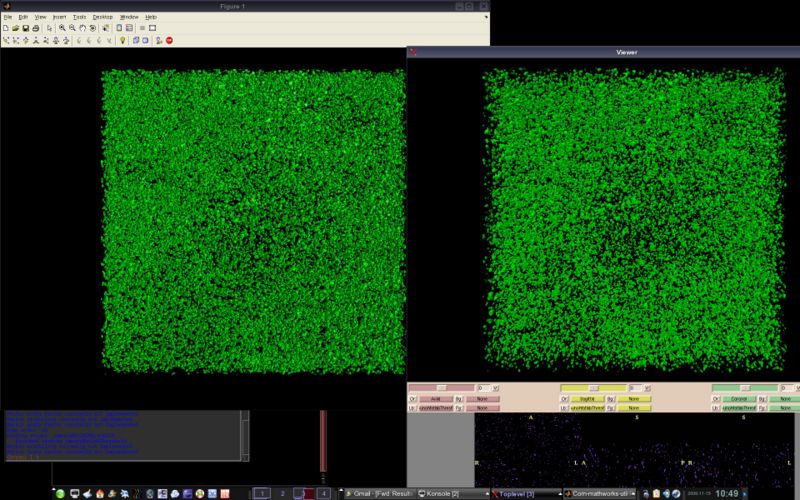The height and width of the screenshot is (500, 800).
Task: Toggle the yellow slice V visibility button
Action: pos(647,388)
